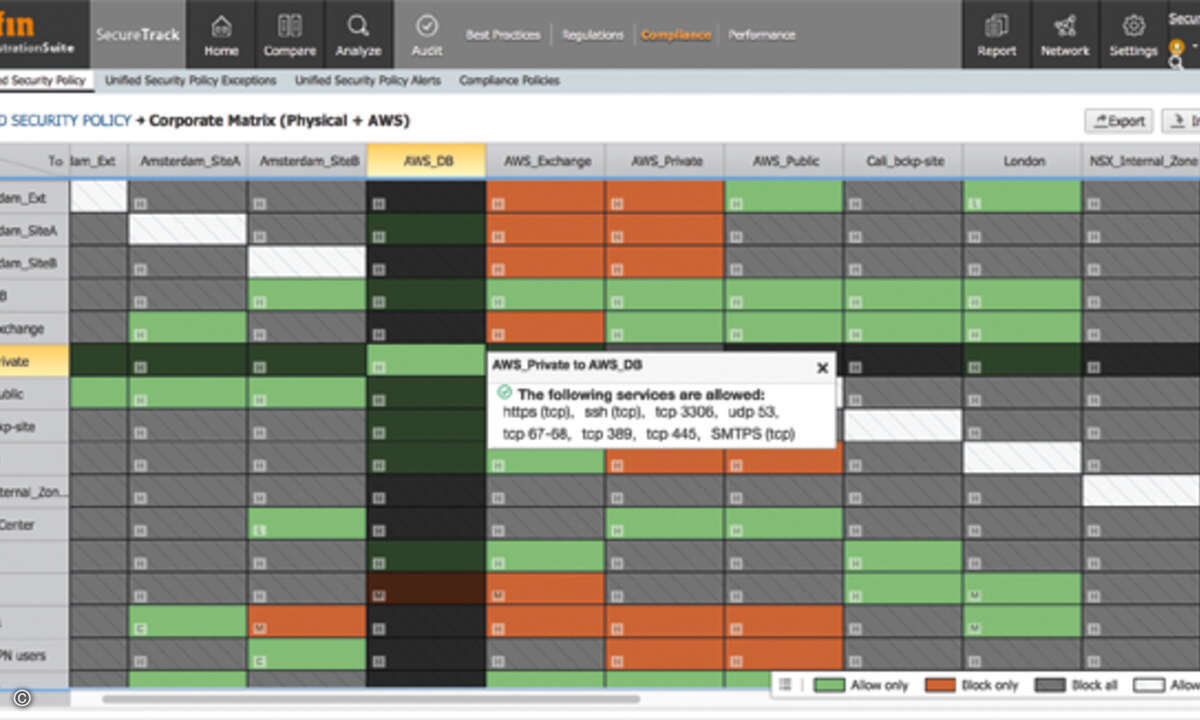Select the Amsterdam_SiteB column header
Image resolution: width=1200 pixels, height=720 pixels.
(308, 160)
